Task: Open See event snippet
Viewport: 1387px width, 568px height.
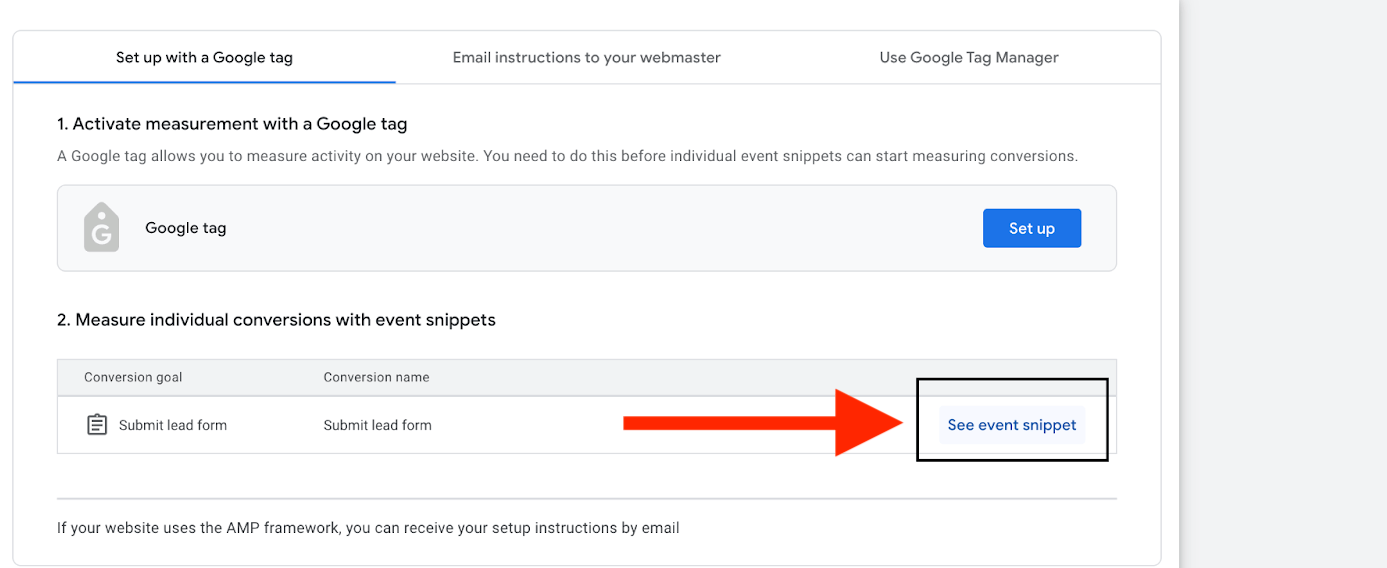Action: click(x=1011, y=425)
